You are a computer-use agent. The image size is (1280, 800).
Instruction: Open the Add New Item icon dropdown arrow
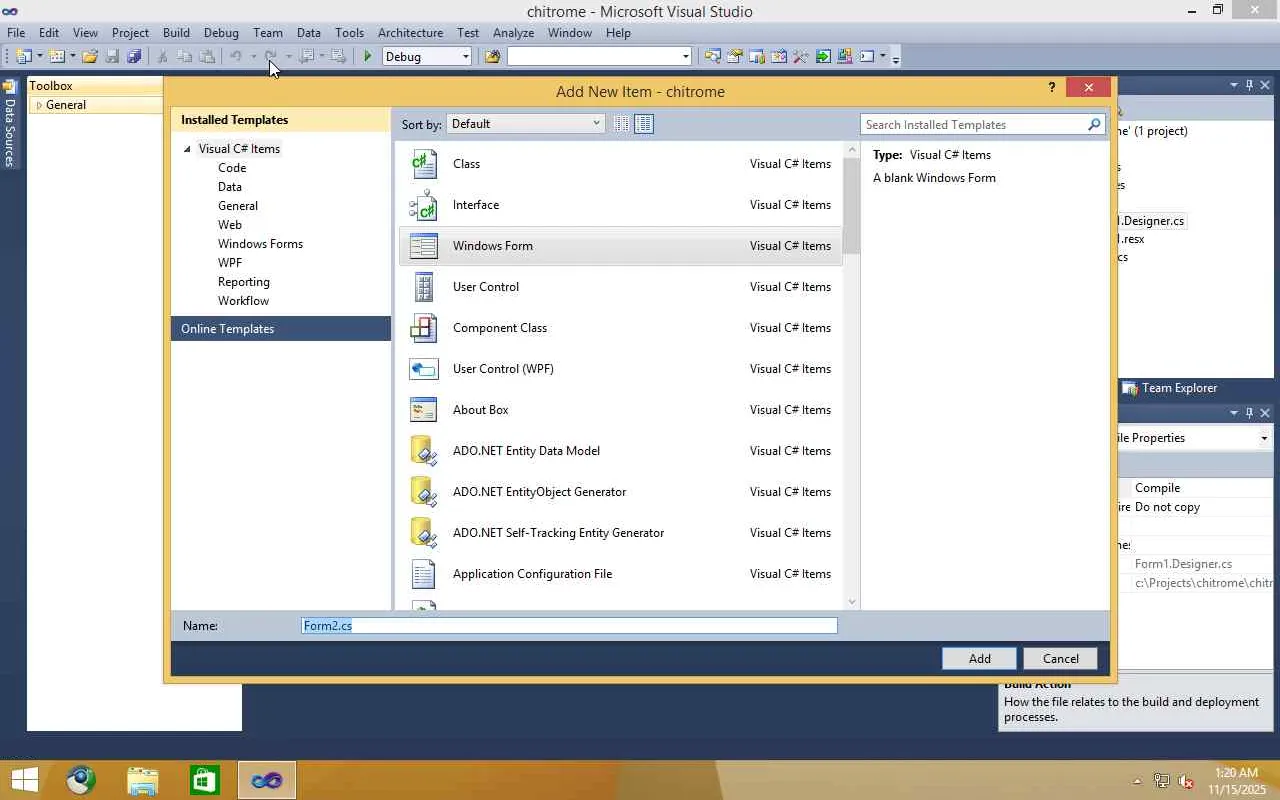[x=72, y=57]
